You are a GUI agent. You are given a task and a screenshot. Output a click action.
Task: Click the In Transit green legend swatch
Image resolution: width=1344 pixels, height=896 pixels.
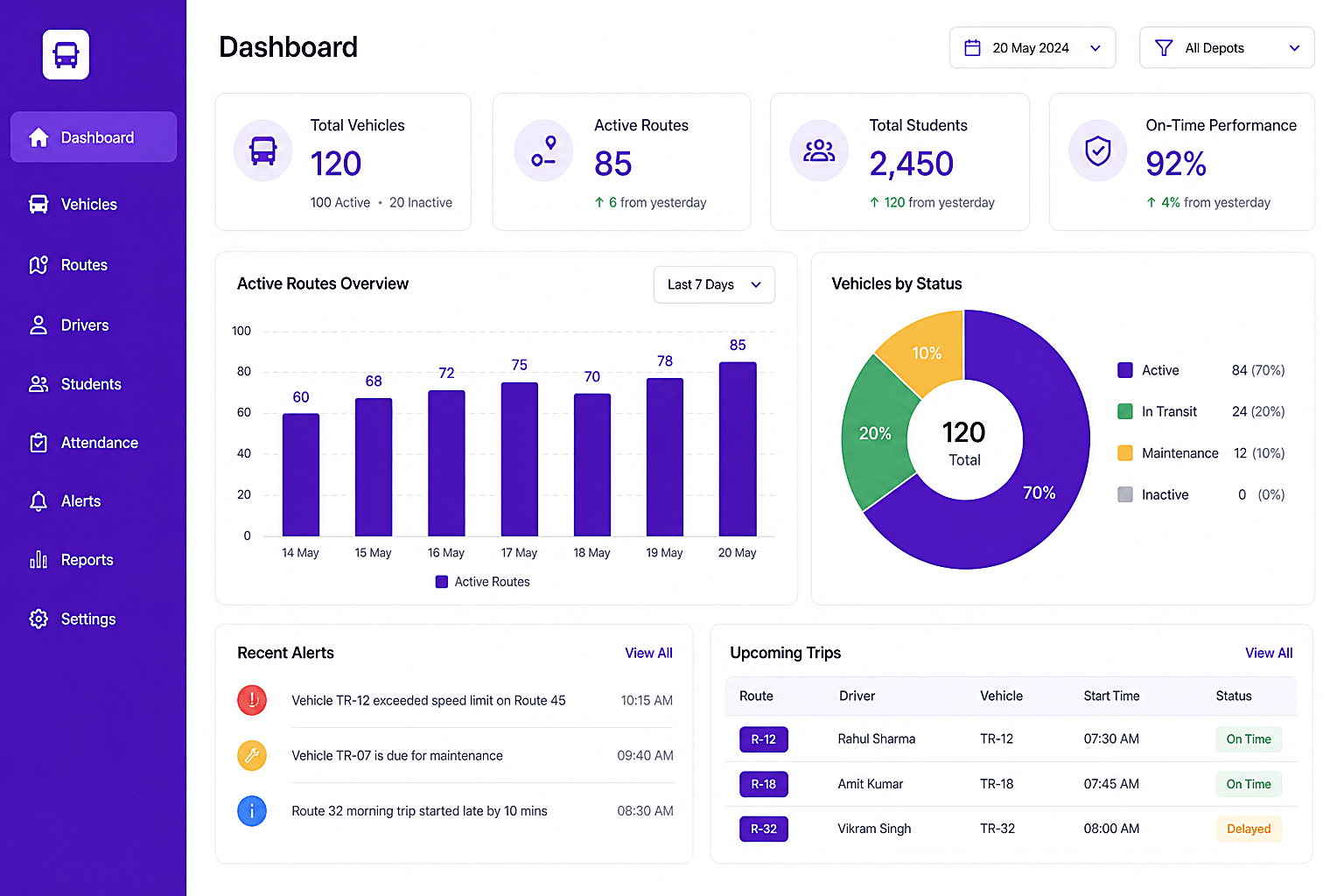(1125, 411)
